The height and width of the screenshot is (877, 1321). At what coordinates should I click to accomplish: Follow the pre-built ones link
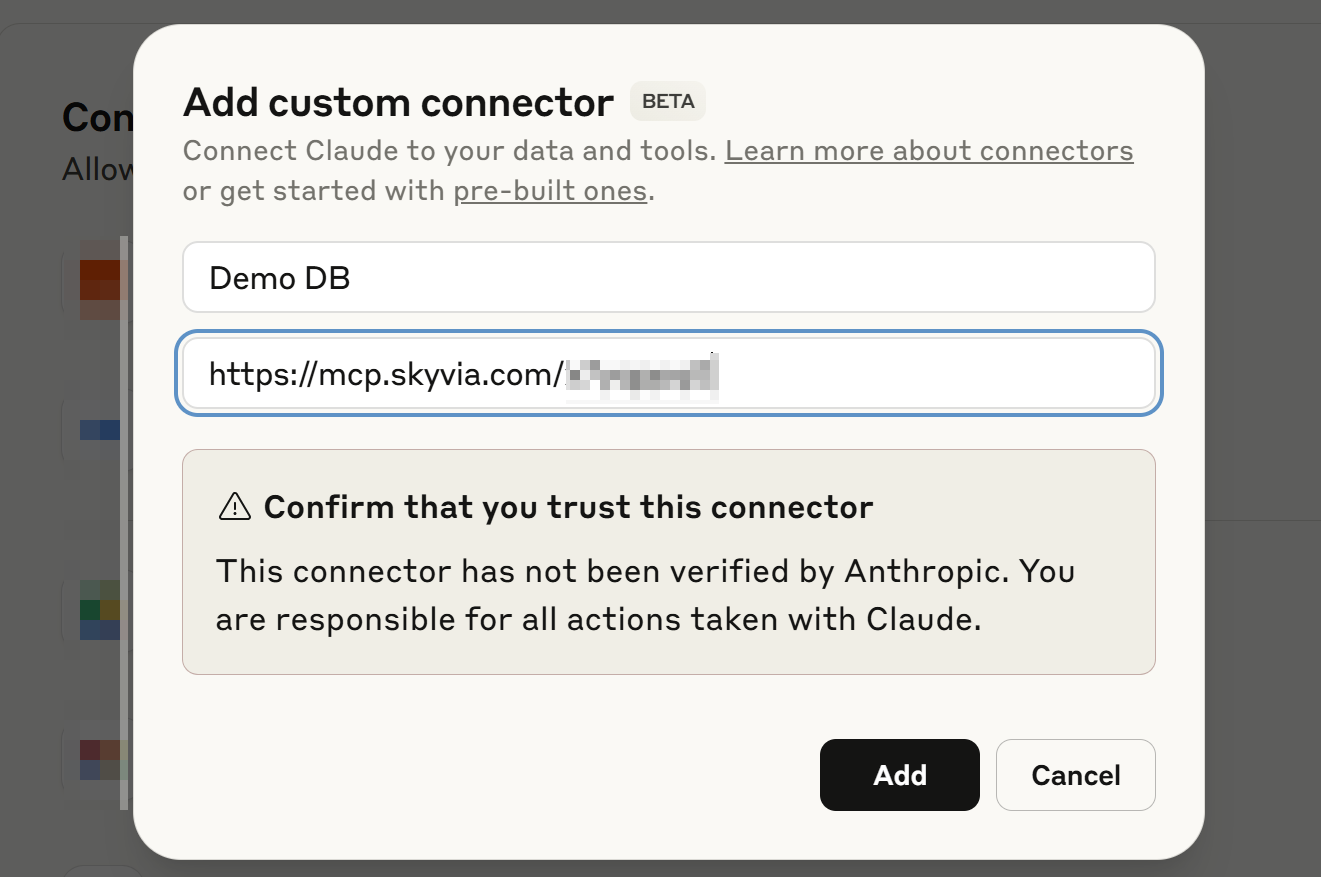point(550,191)
